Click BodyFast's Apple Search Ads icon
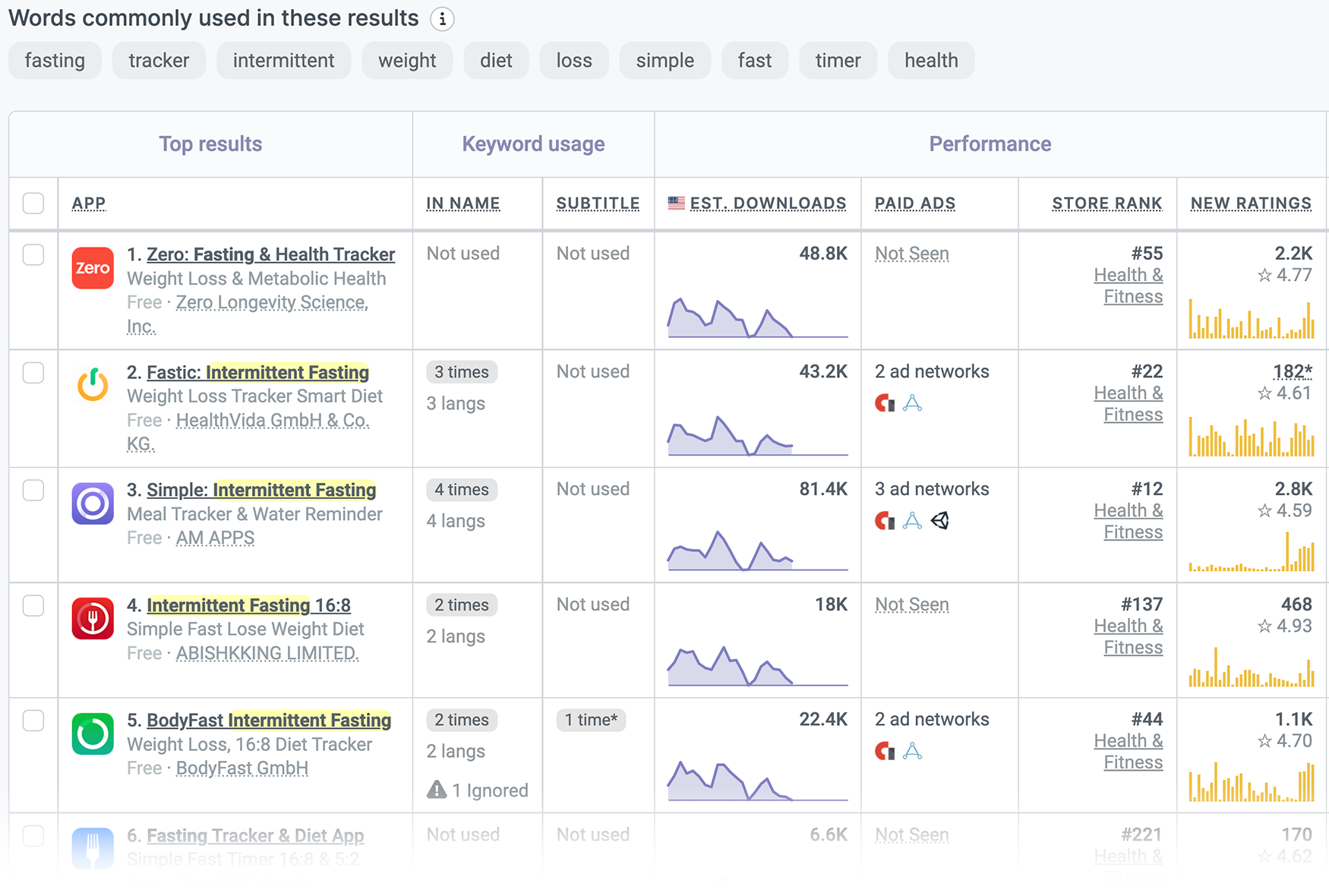 click(x=912, y=751)
